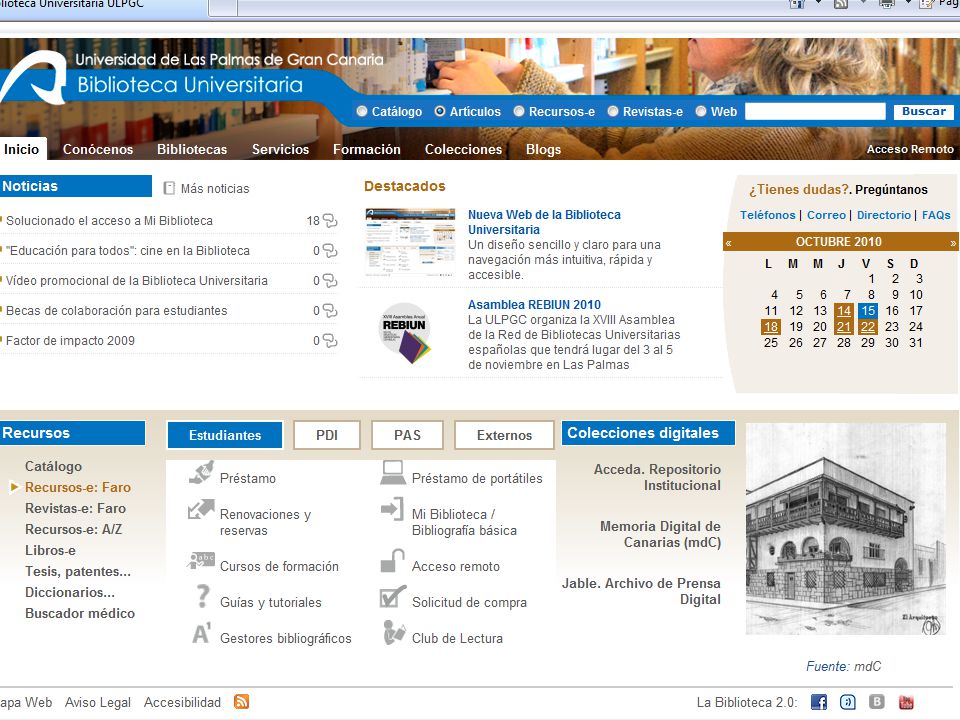The height and width of the screenshot is (720, 960).
Task: Open Recursos-e: Faro in Recursos list
Action: point(78,487)
